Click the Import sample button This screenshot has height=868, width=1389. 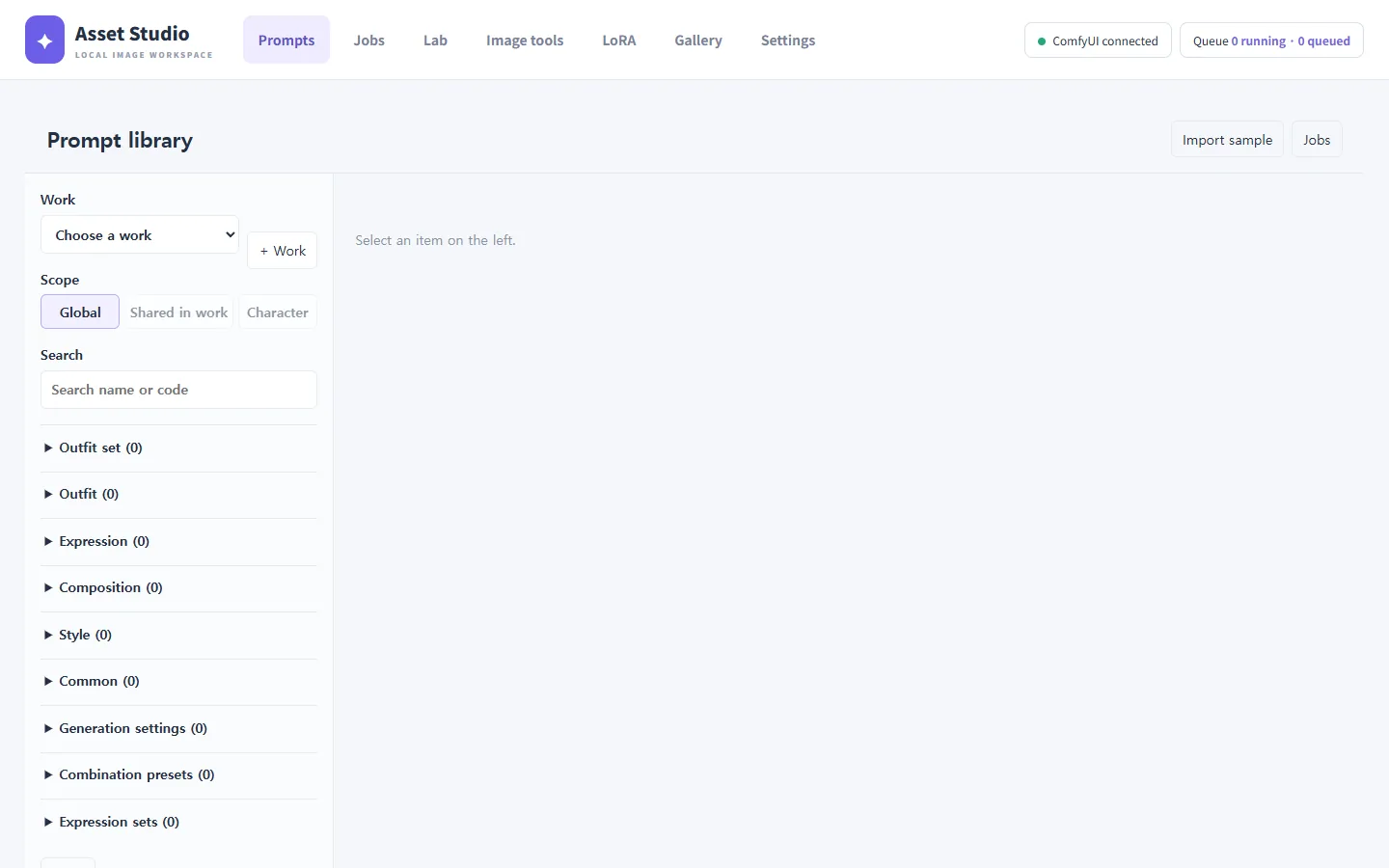click(1227, 140)
